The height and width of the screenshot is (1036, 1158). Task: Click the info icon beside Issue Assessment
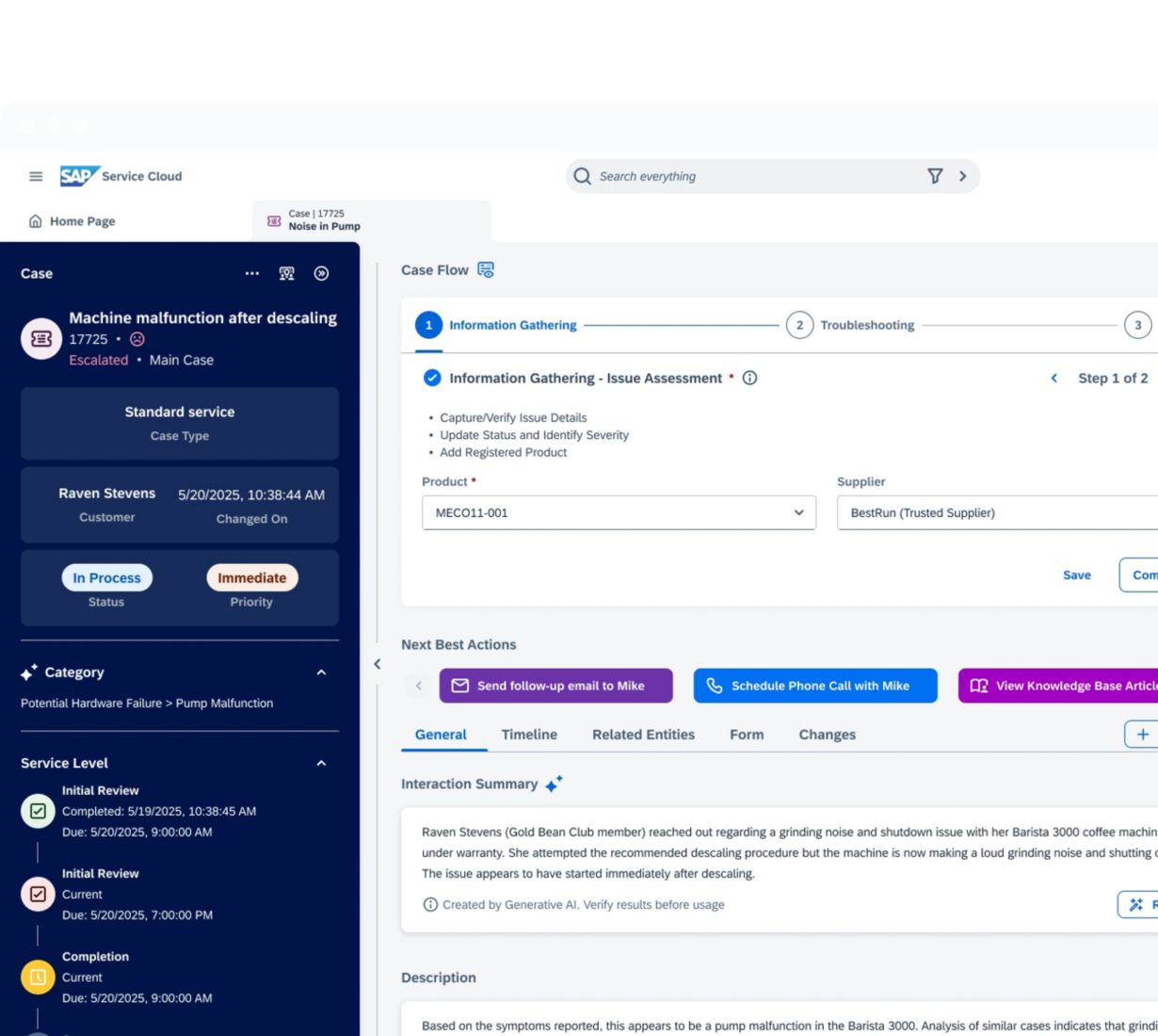(x=750, y=379)
